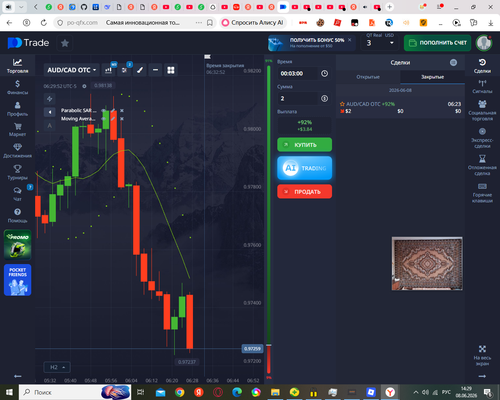Click the dollar icon next to amount field

point(324,98)
